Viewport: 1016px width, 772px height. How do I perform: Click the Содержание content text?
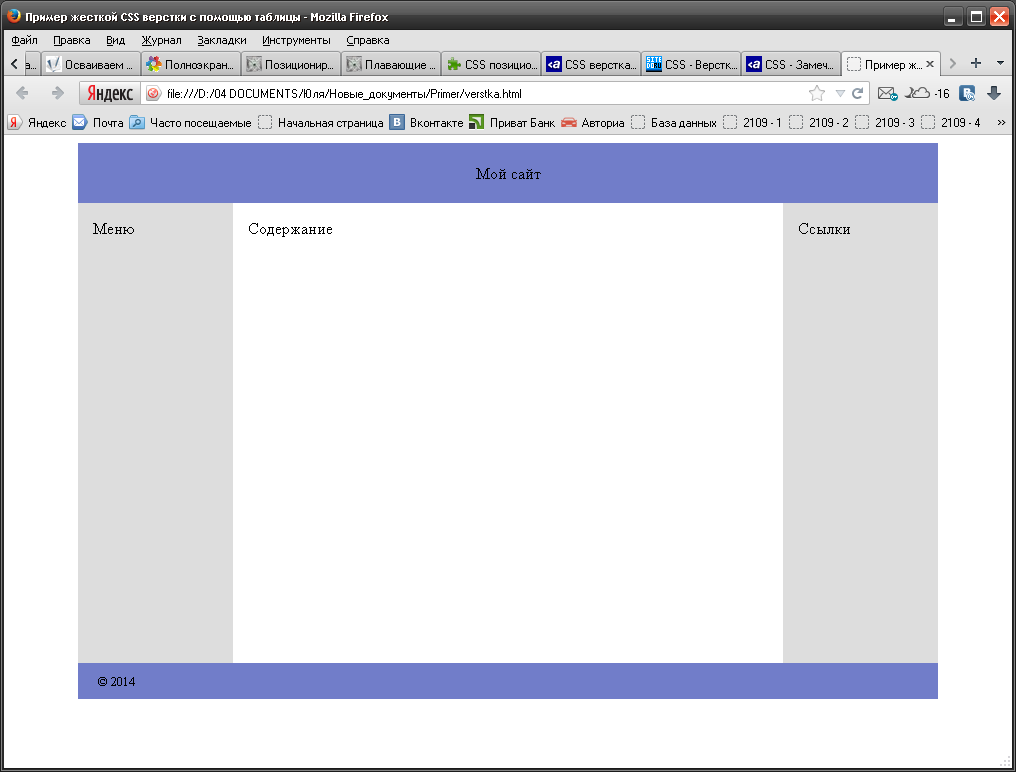[x=290, y=229]
